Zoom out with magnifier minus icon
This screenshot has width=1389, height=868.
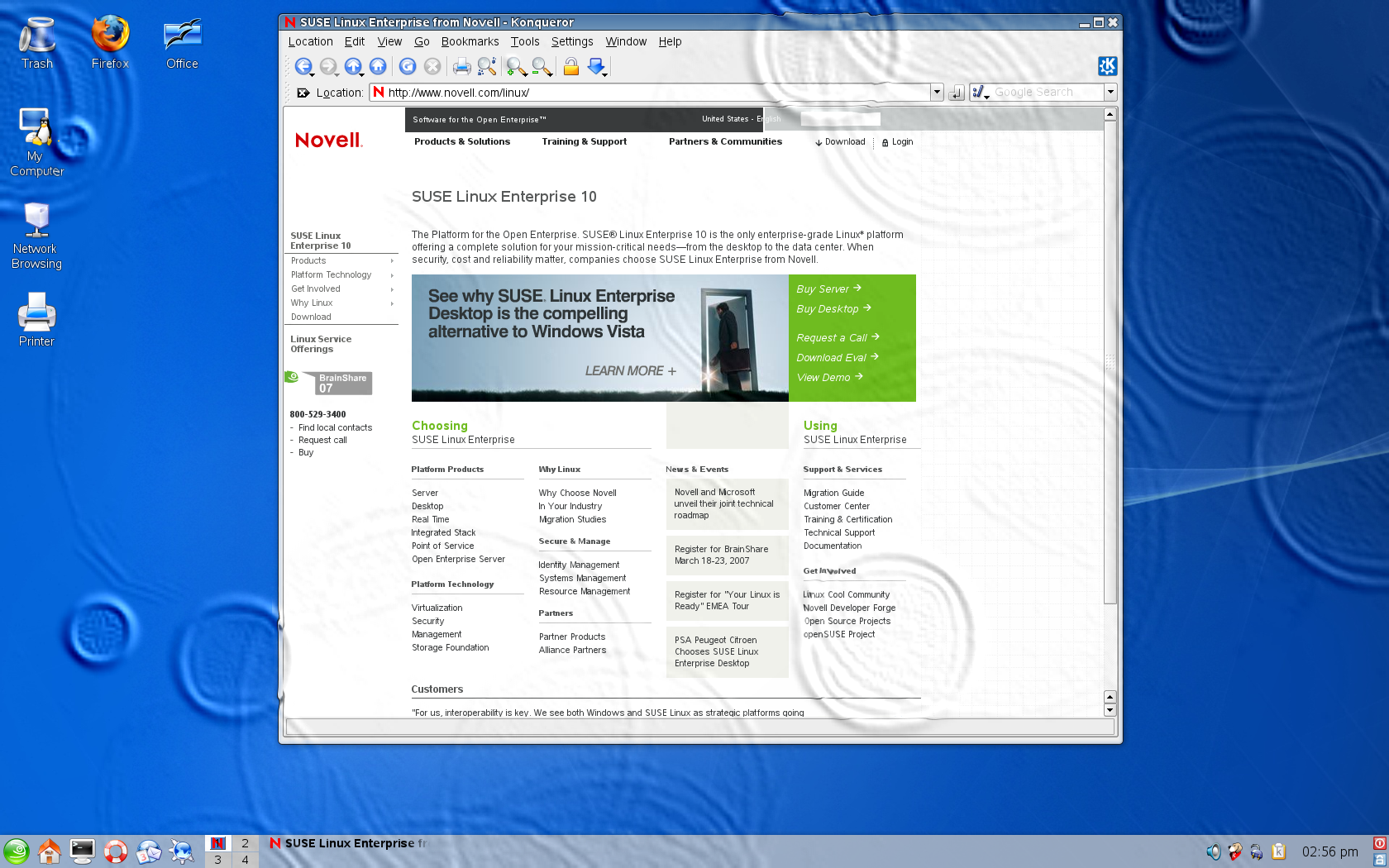(542, 66)
